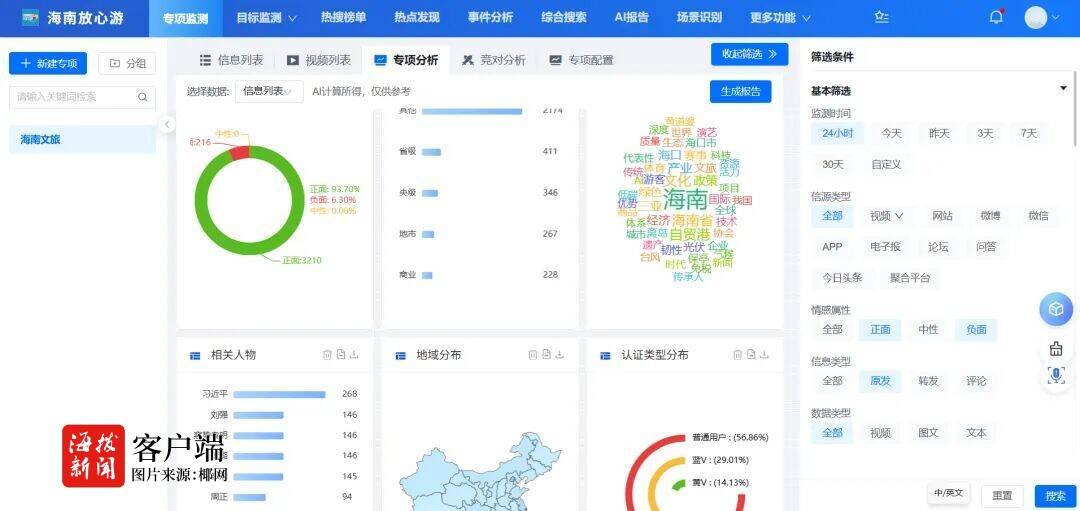
Task: Click the search magnifier in keyword box
Action: tap(143, 97)
